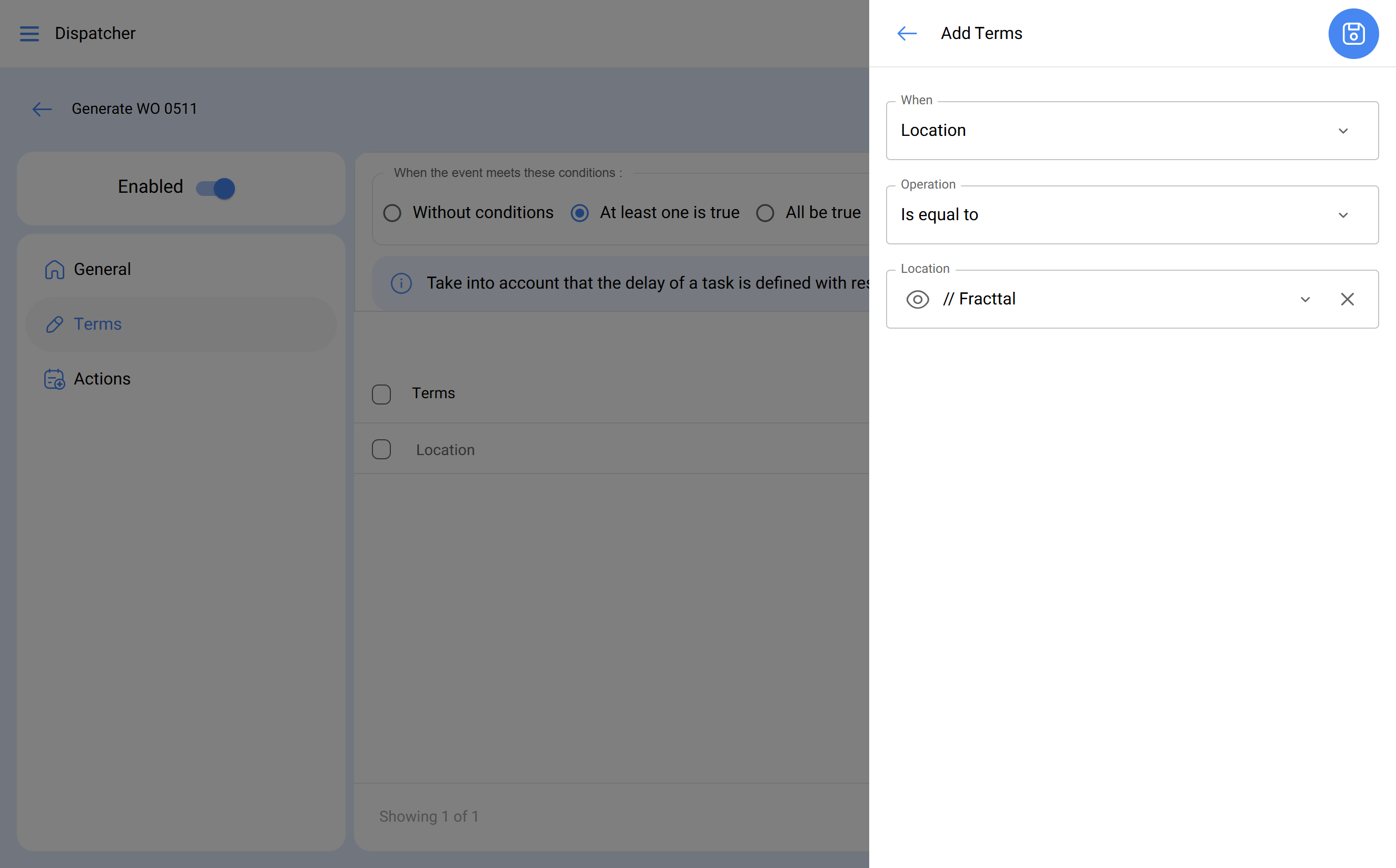Switch to the Terms sidebar item
The height and width of the screenshot is (868, 1396).
pyautogui.click(x=97, y=324)
